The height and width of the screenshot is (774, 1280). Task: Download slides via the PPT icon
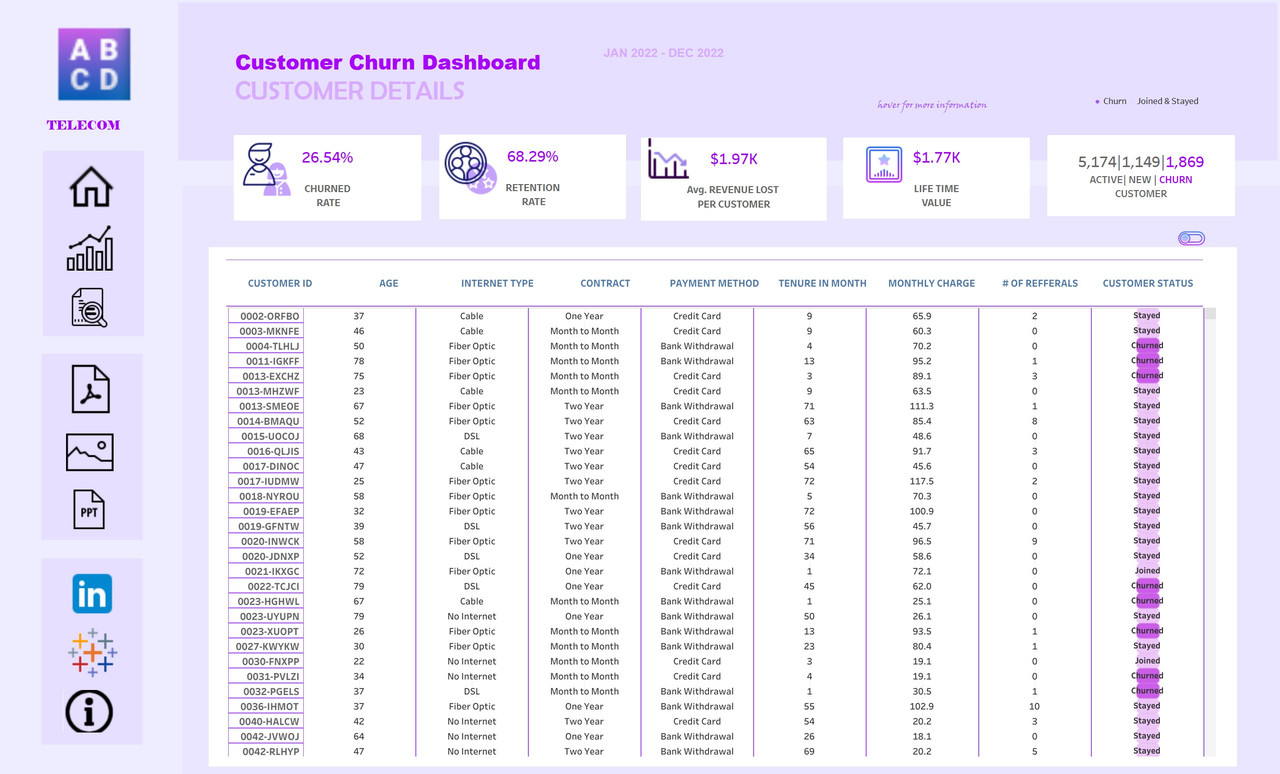(x=91, y=510)
